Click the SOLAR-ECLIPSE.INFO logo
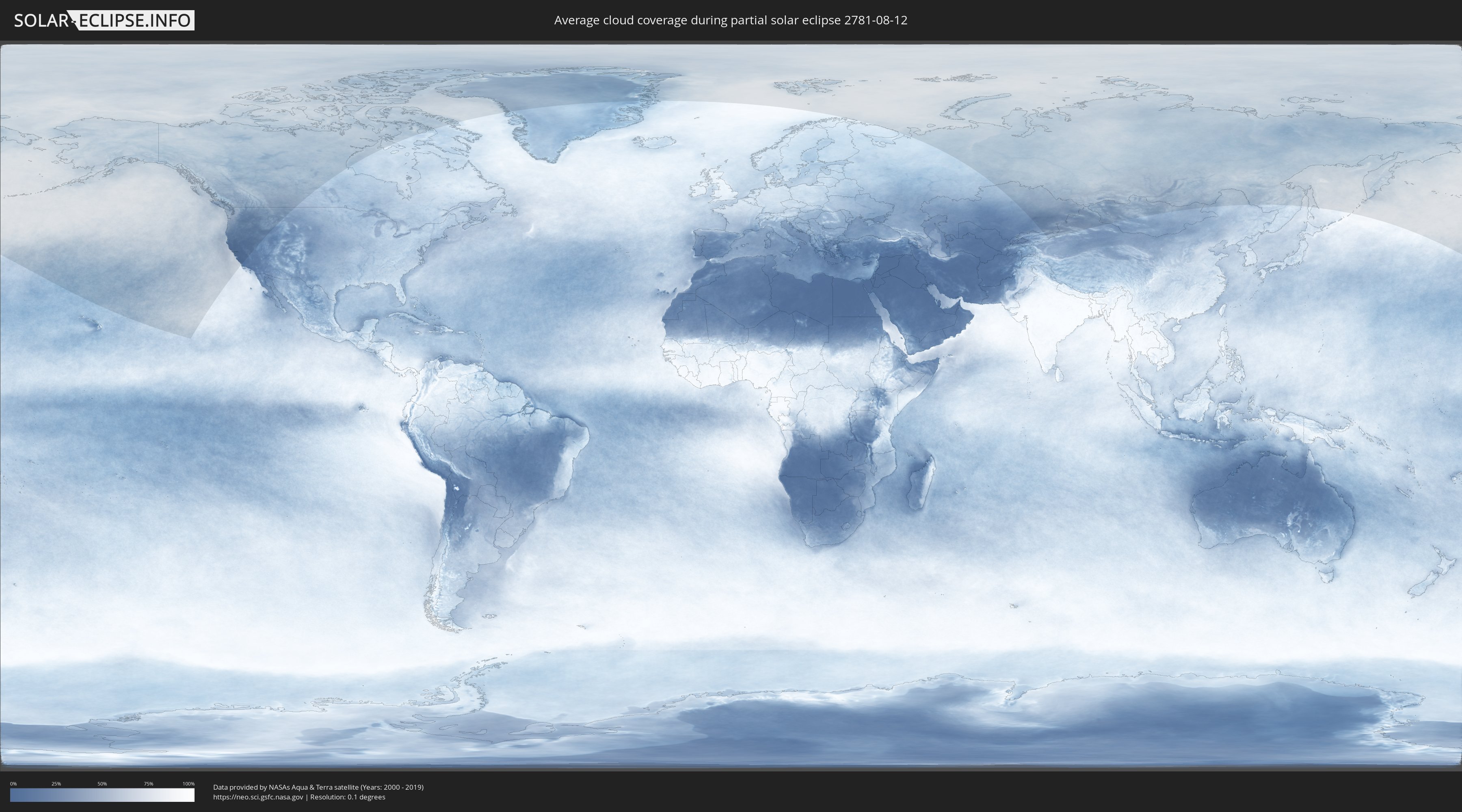 (104, 20)
